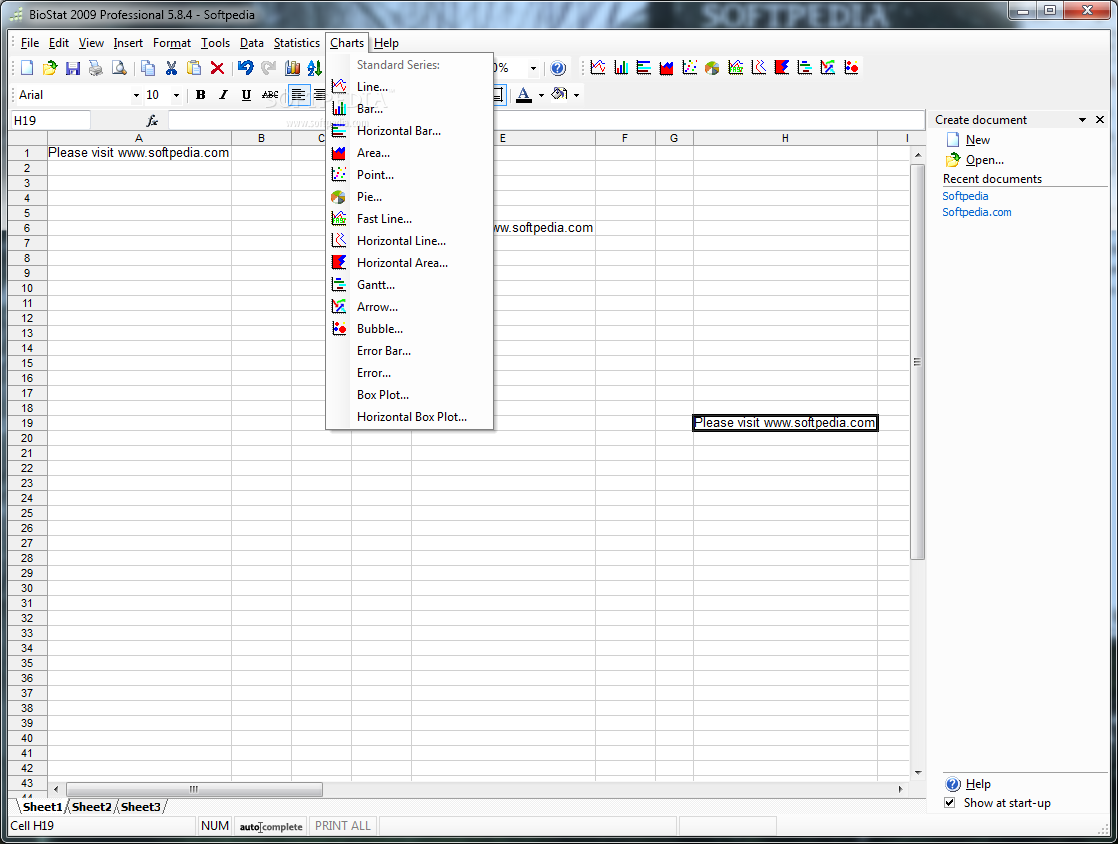Click the Horizontal Area chart toolbar icon

point(781,67)
